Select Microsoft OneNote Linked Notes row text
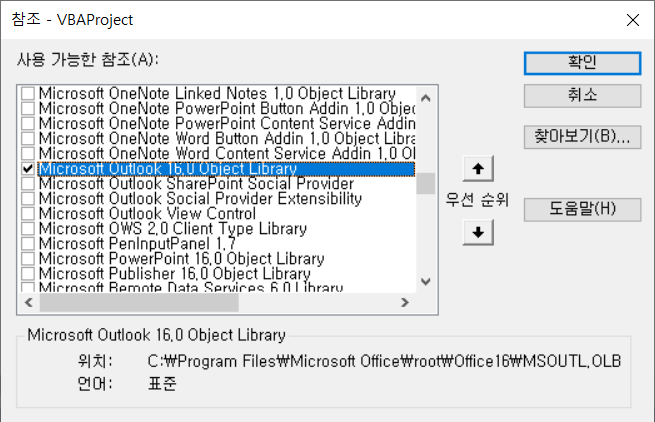 point(217,93)
